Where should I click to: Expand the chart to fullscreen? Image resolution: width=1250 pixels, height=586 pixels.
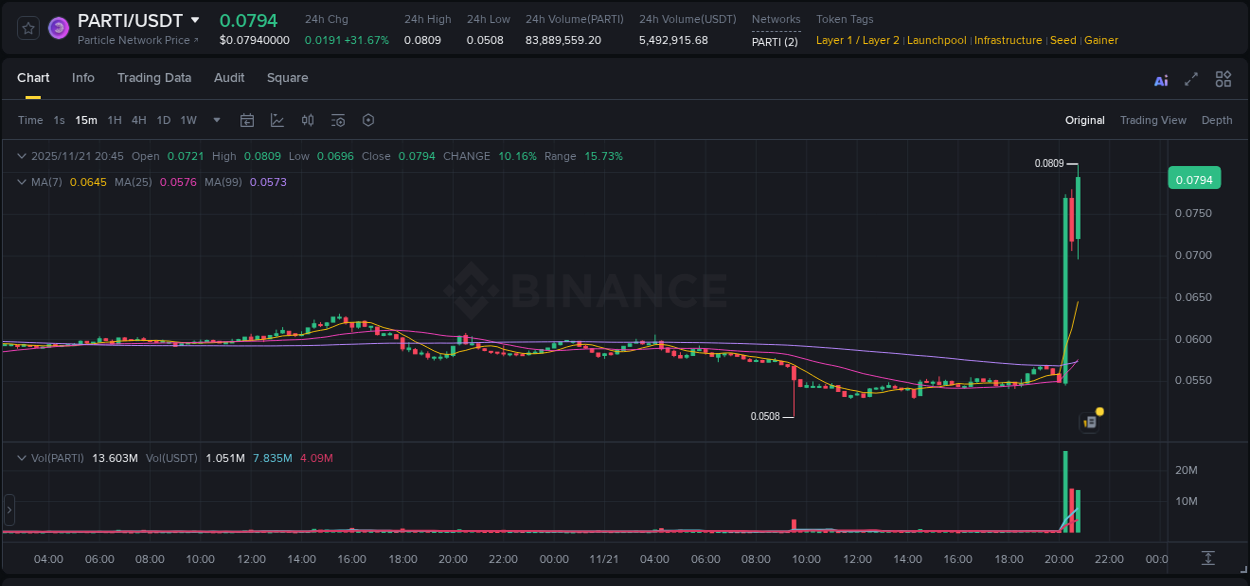coord(1191,78)
